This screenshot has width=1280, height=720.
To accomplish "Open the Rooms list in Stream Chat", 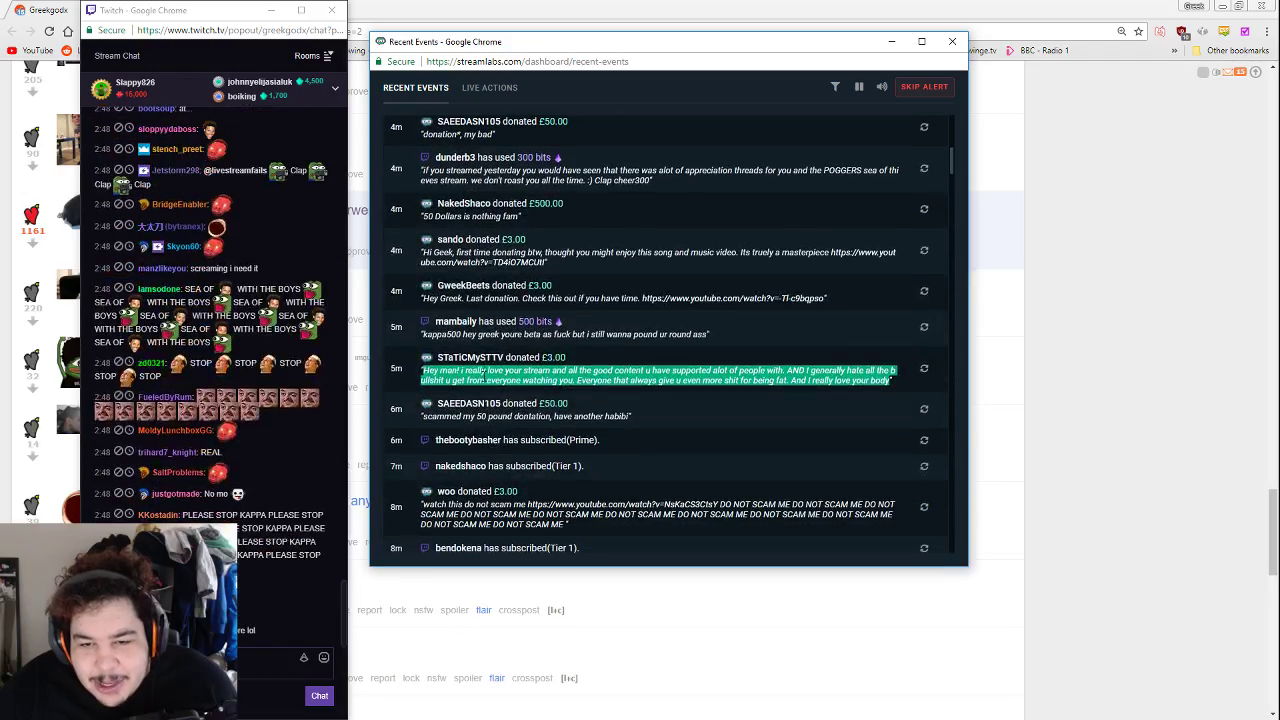I will pos(314,56).
